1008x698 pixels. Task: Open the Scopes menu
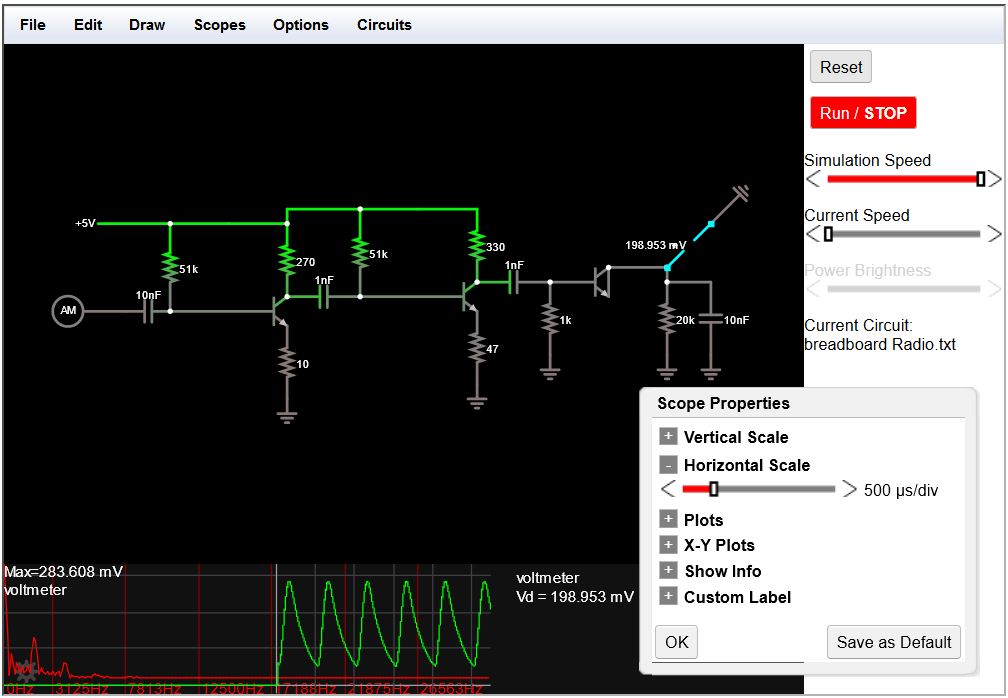click(219, 25)
